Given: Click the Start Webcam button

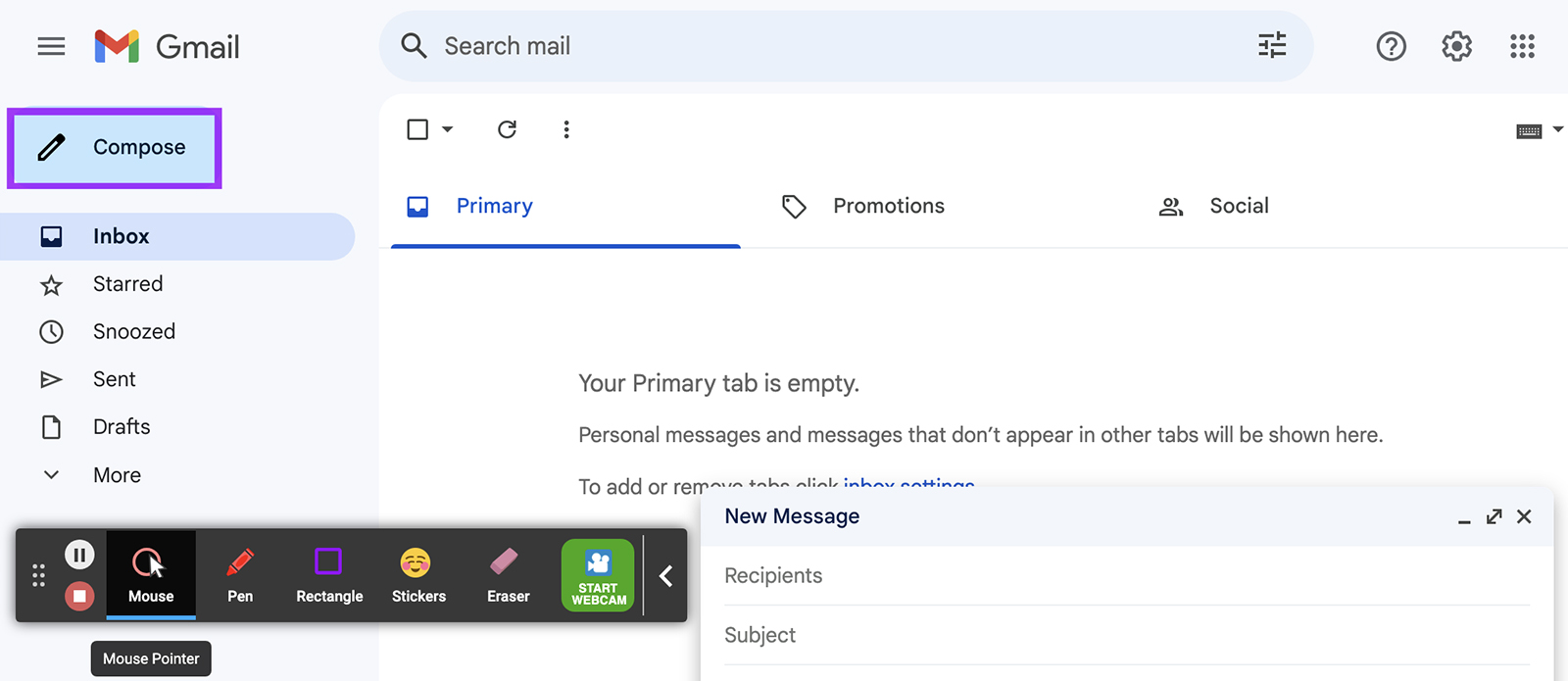Looking at the screenshot, I should [x=598, y=575].
